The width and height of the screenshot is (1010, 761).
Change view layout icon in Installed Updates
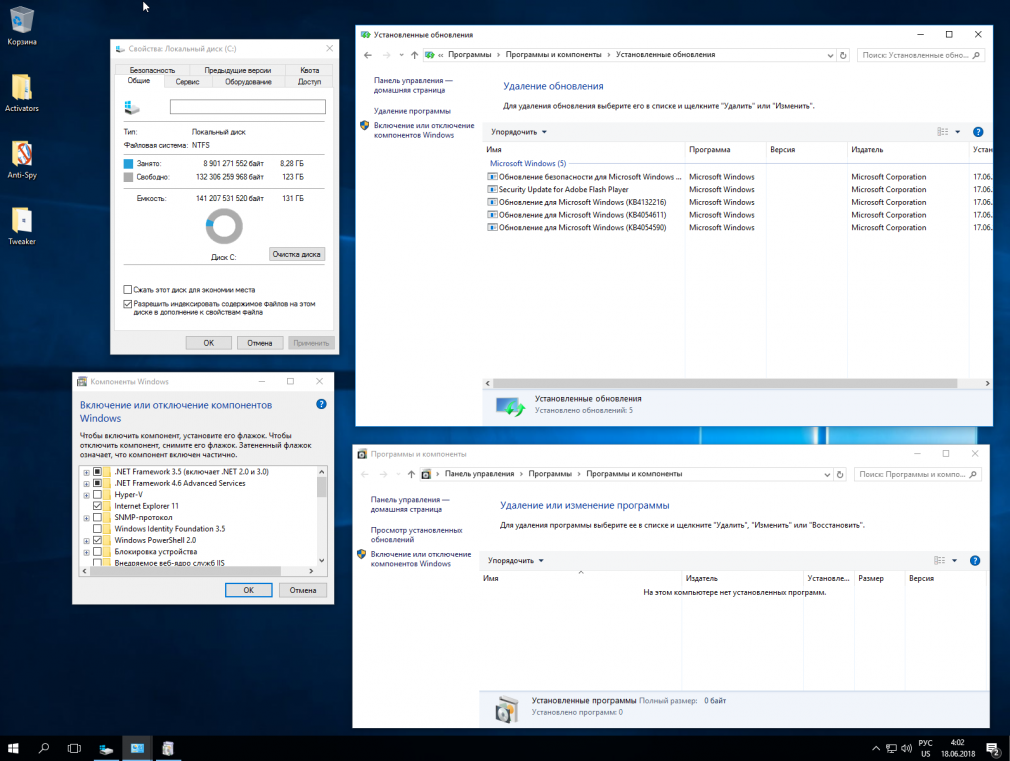942,132
